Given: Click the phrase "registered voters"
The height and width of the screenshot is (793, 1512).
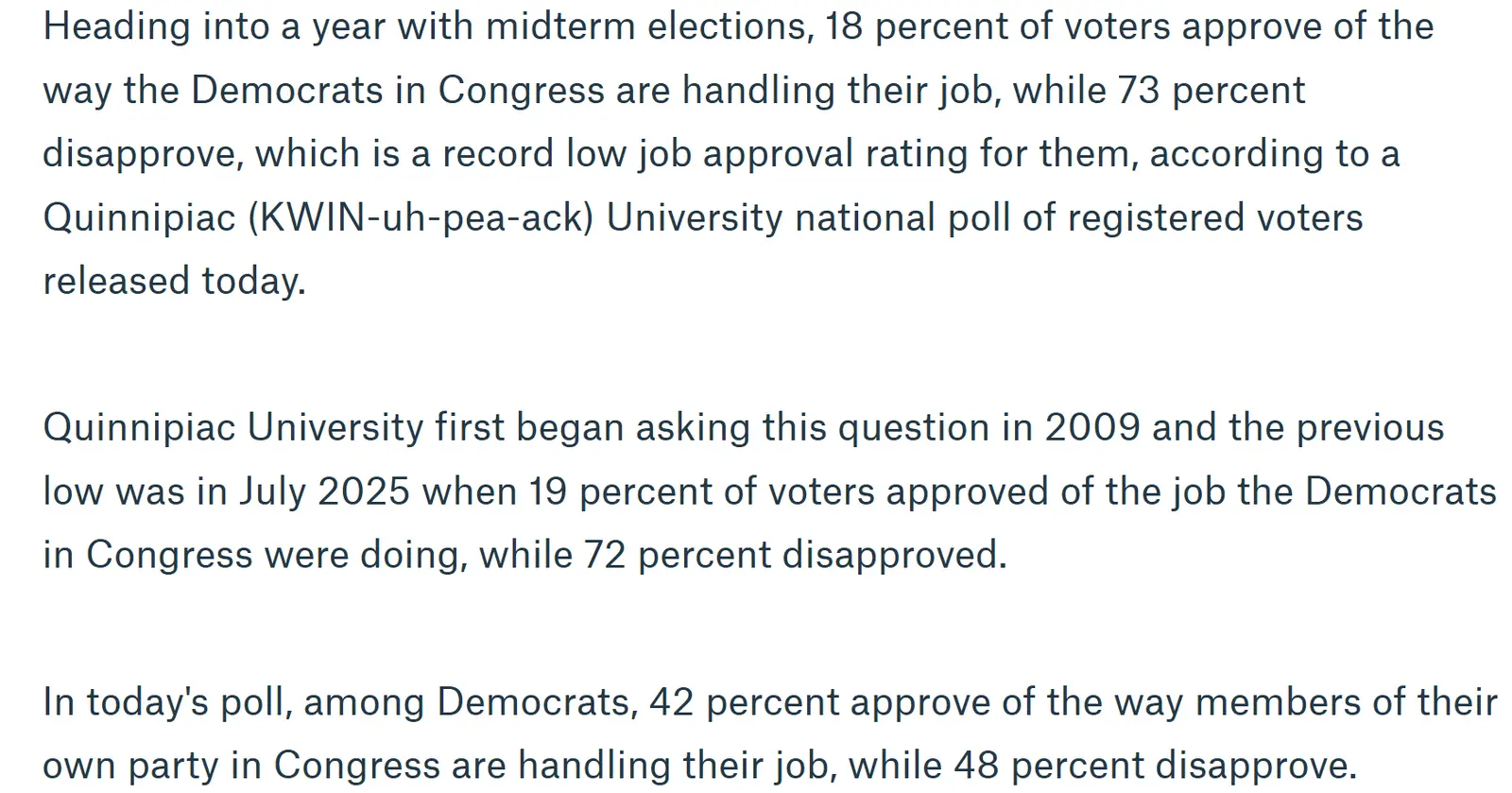Looking at the screenshot, I should coord(1215,218).
